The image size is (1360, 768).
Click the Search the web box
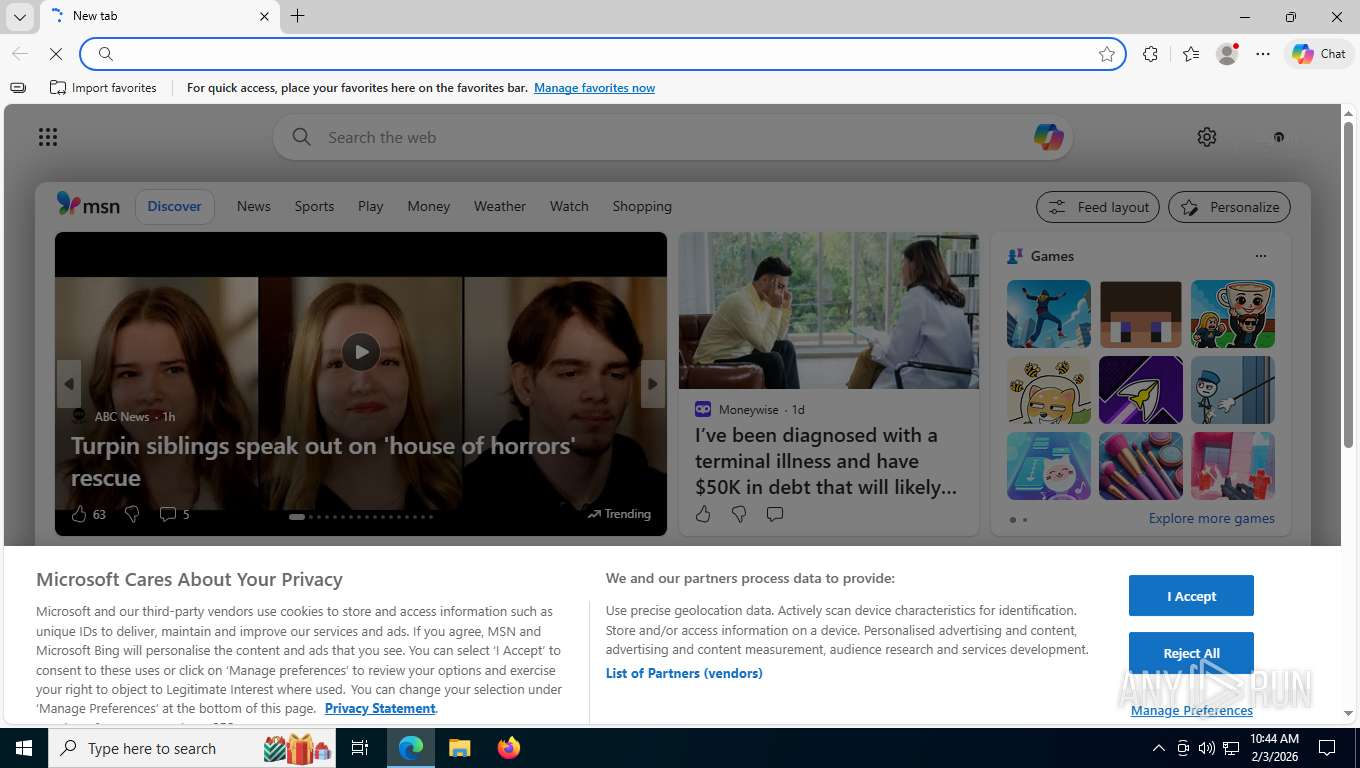672,137
